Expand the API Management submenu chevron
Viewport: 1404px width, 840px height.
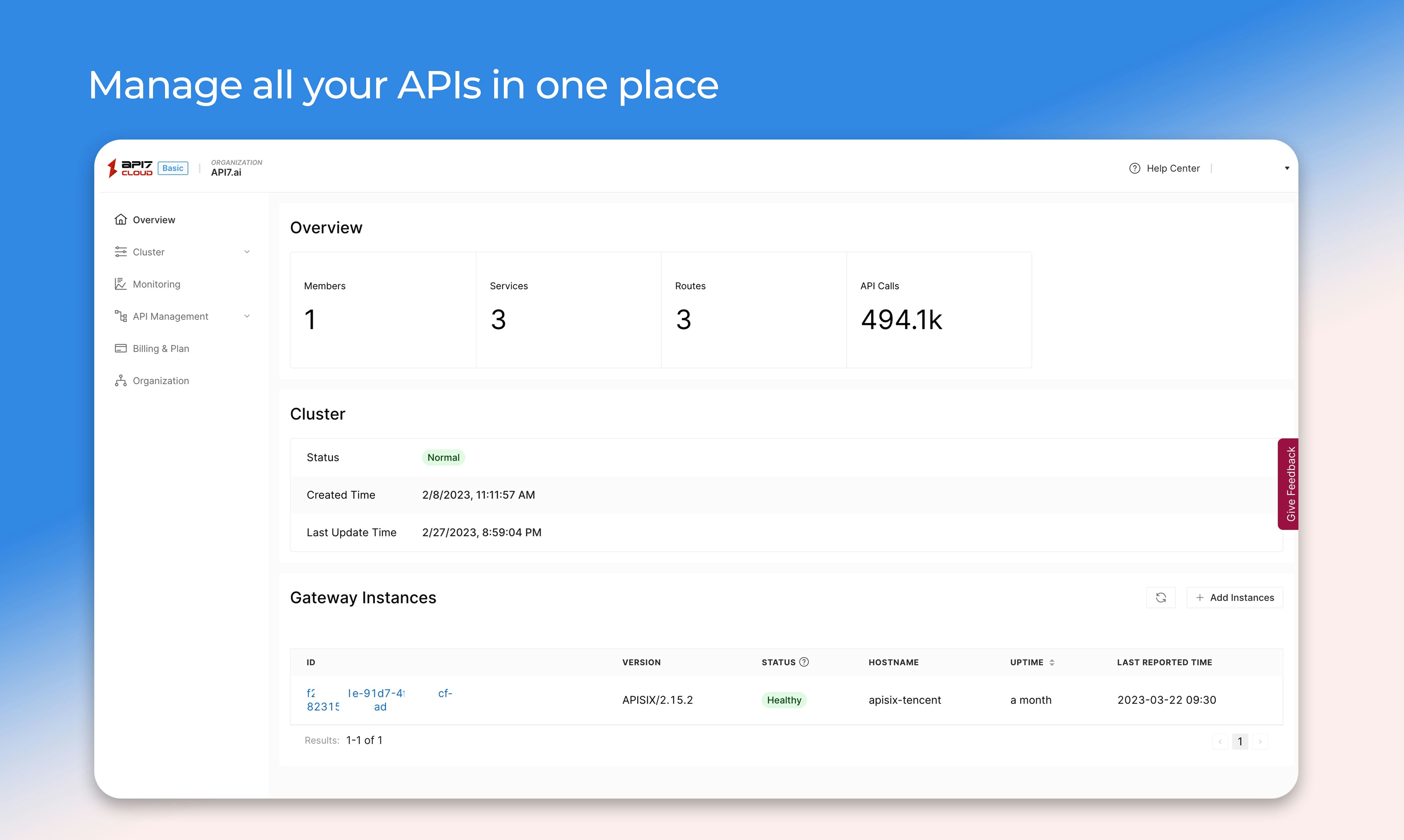coord(247,316)
